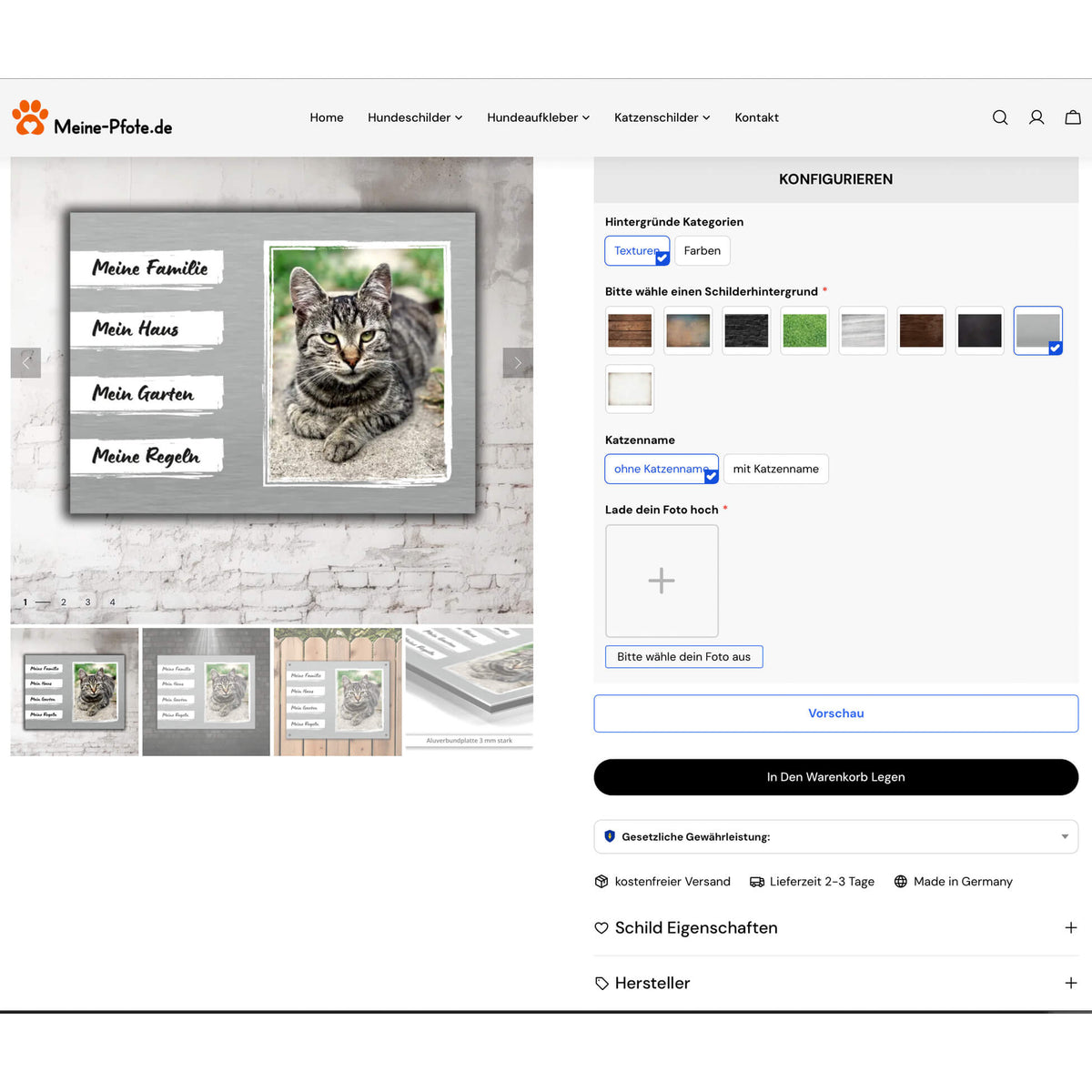1092x1092 pixels.
Task: Select the brown wood plank background
Action: click(630, 330)
